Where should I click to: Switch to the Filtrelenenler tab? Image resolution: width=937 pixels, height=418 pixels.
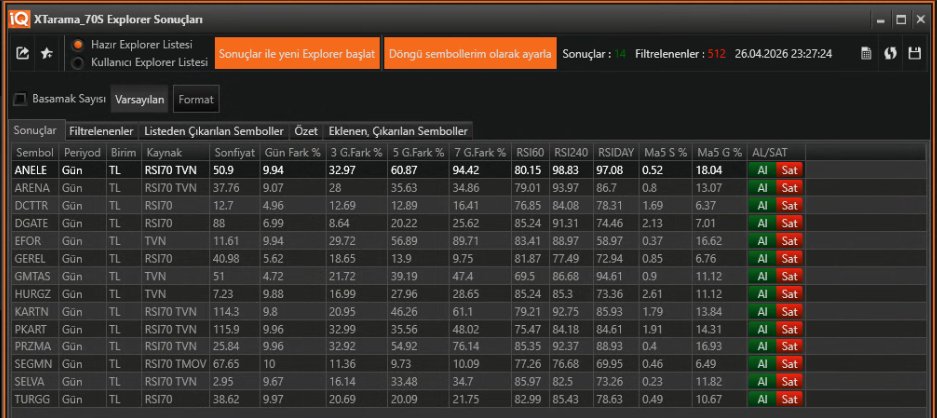(x=101, y=130)
